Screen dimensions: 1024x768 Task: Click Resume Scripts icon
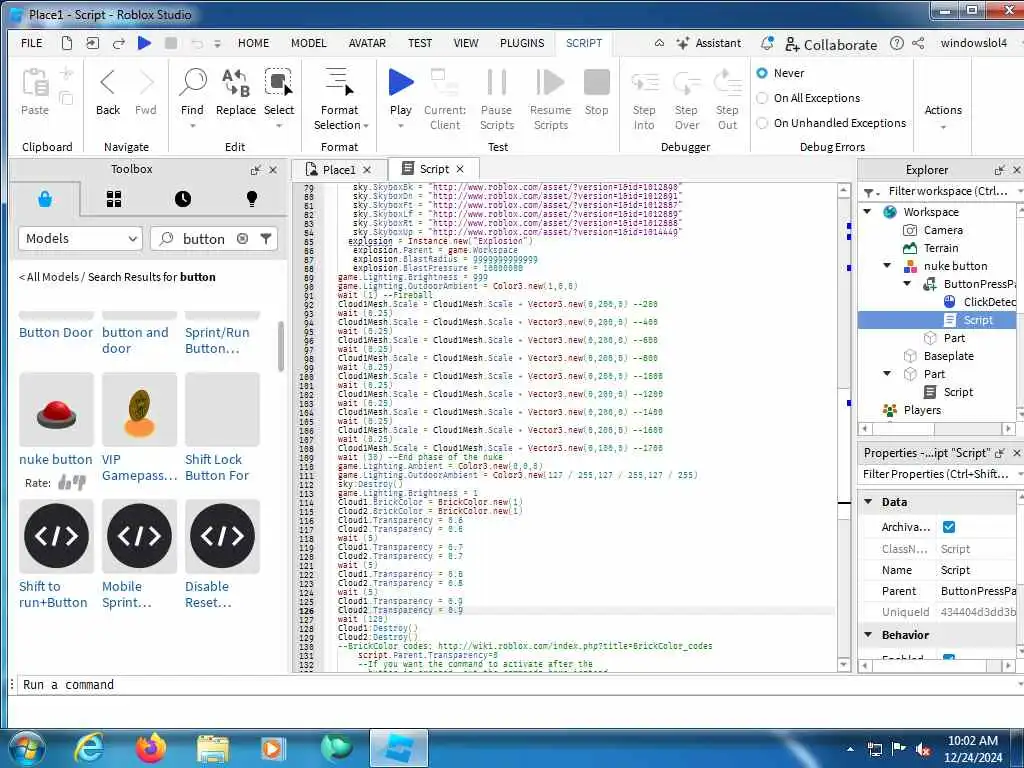(551, 83)
